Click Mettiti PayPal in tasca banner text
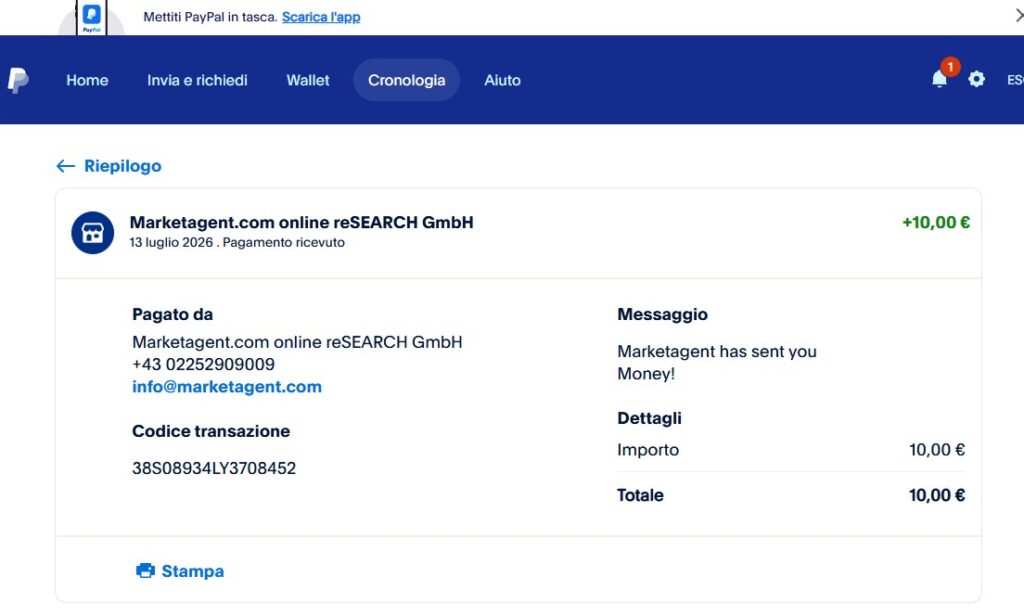The image size is (1024, 615). tap(210, 17)
